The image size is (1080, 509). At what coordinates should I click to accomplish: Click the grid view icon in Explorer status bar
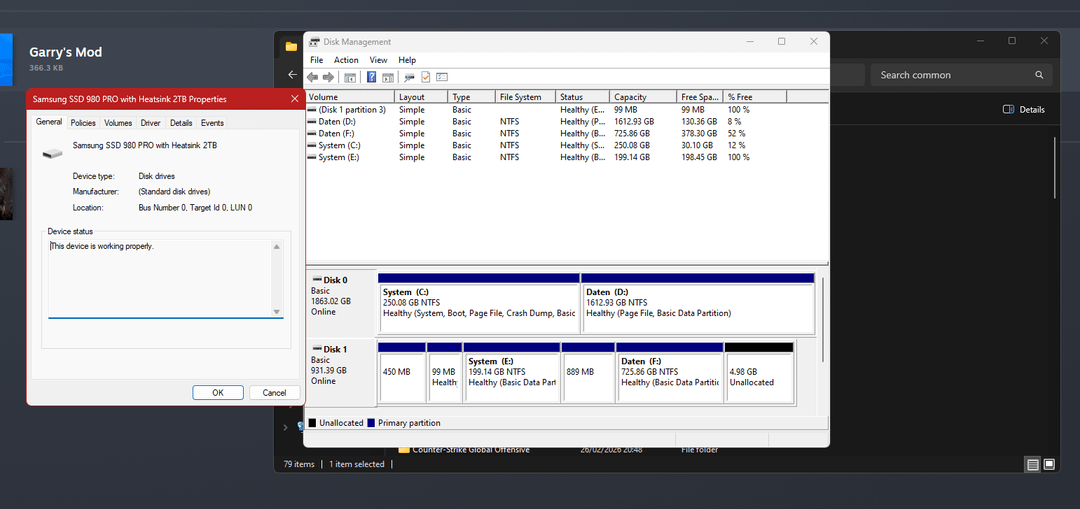pyautogui.click(x=1049, y=464)
